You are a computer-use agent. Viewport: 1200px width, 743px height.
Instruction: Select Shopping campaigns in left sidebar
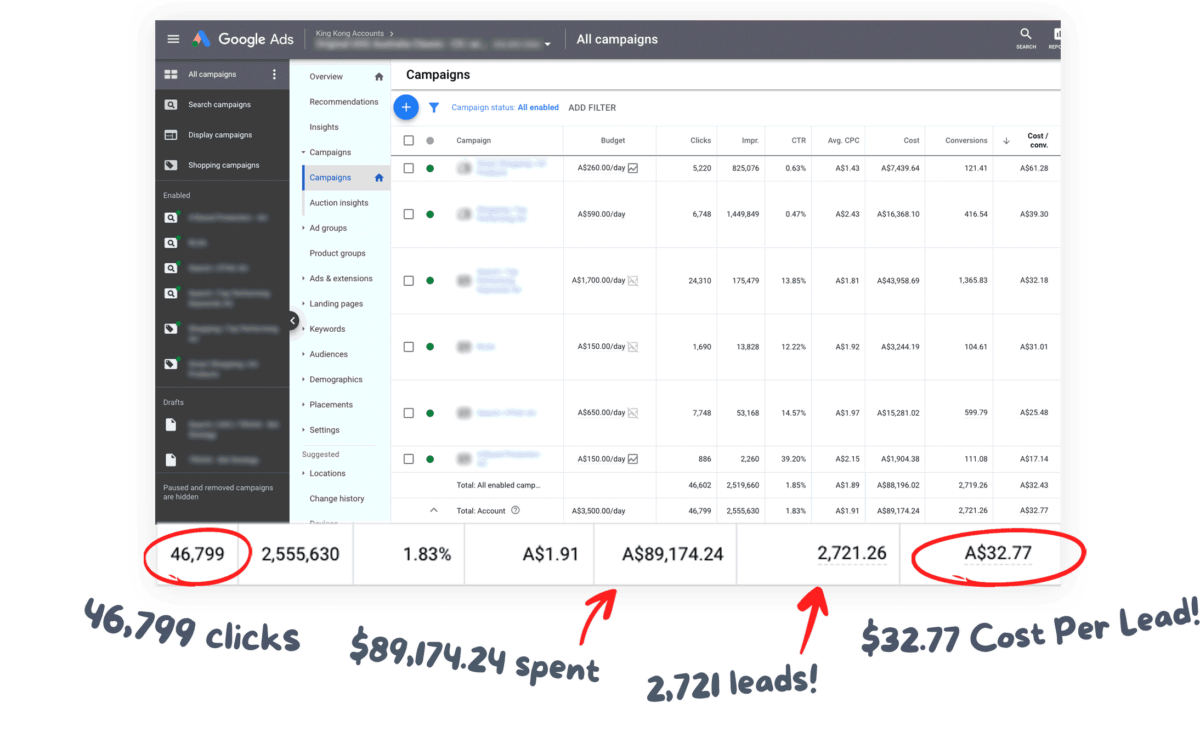(x=223, y=165)
